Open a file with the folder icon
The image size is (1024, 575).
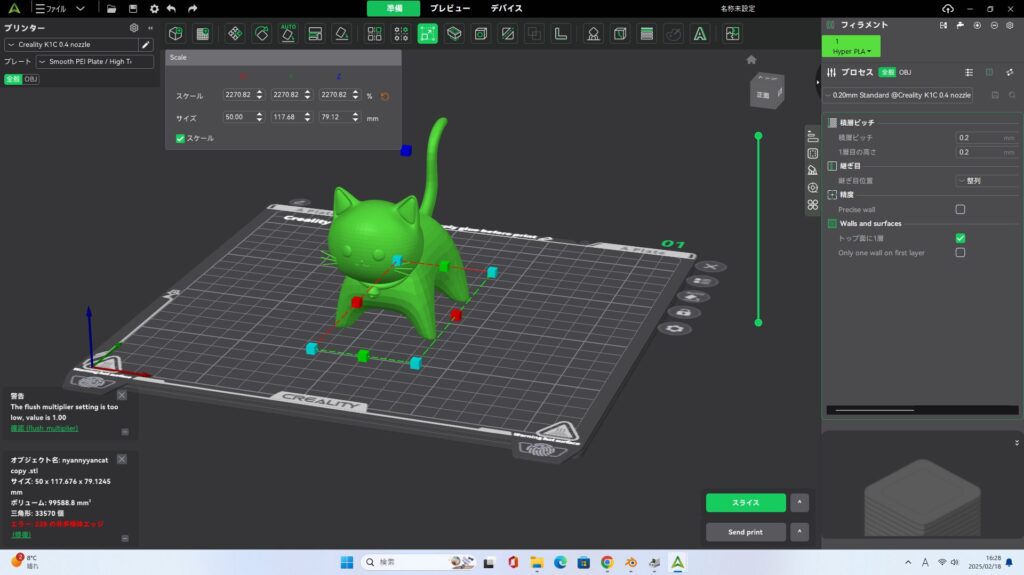tap(112, 8)
